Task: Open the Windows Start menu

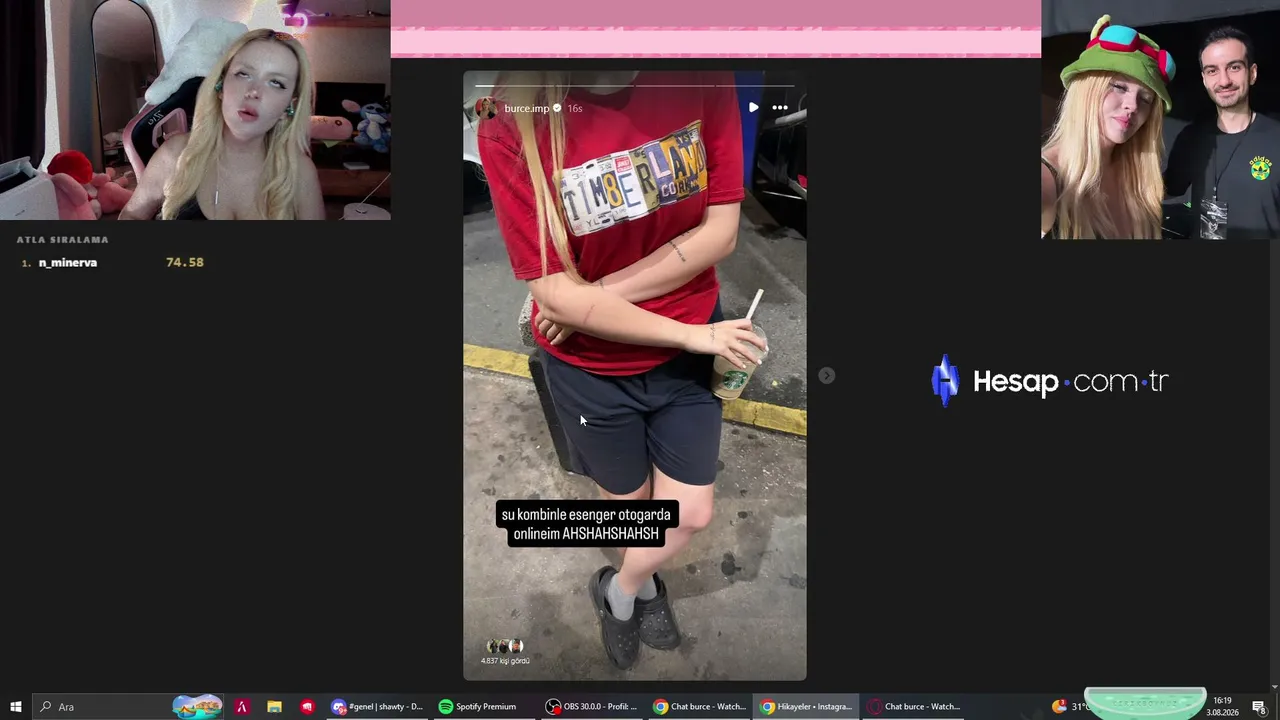Action: tap(15, 707)
